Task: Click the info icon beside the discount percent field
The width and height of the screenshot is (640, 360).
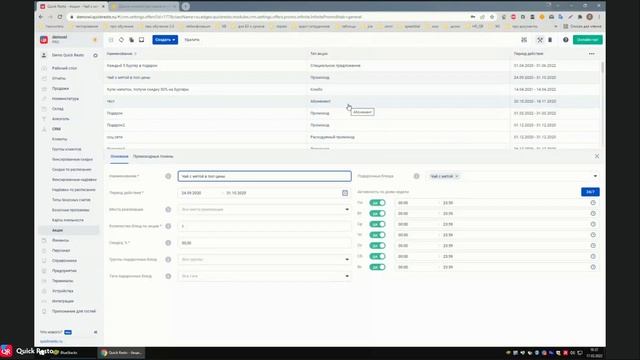Action: coord(168,243)
